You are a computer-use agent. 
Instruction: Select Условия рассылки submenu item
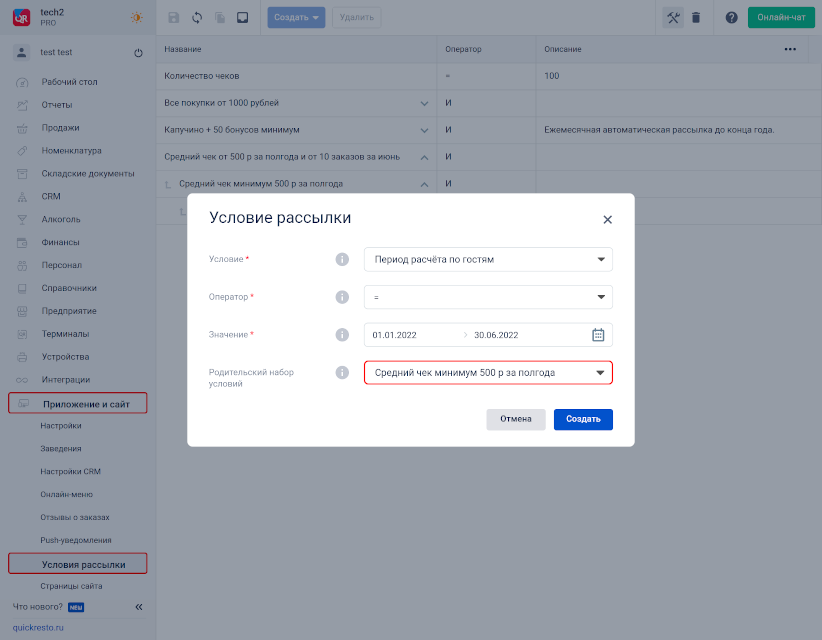78,563
